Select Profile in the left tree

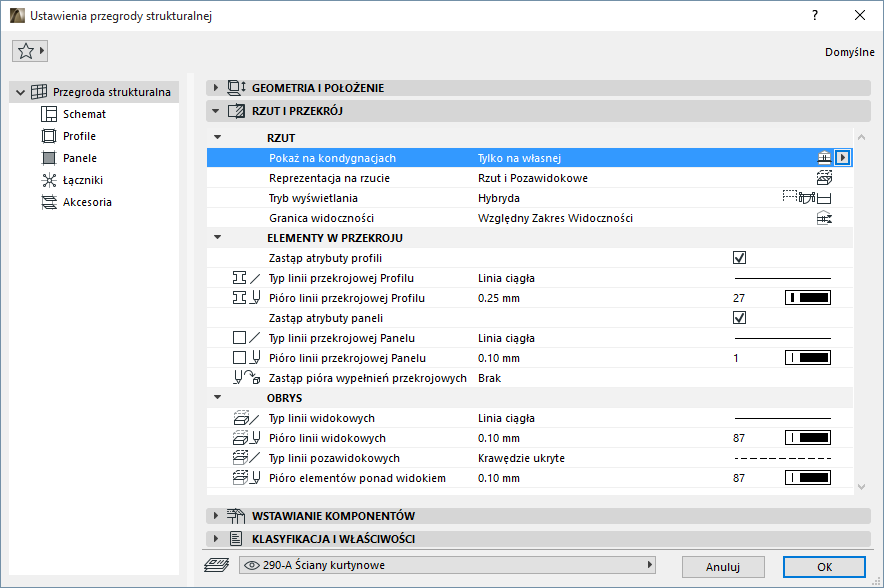[x=79, y=136]
